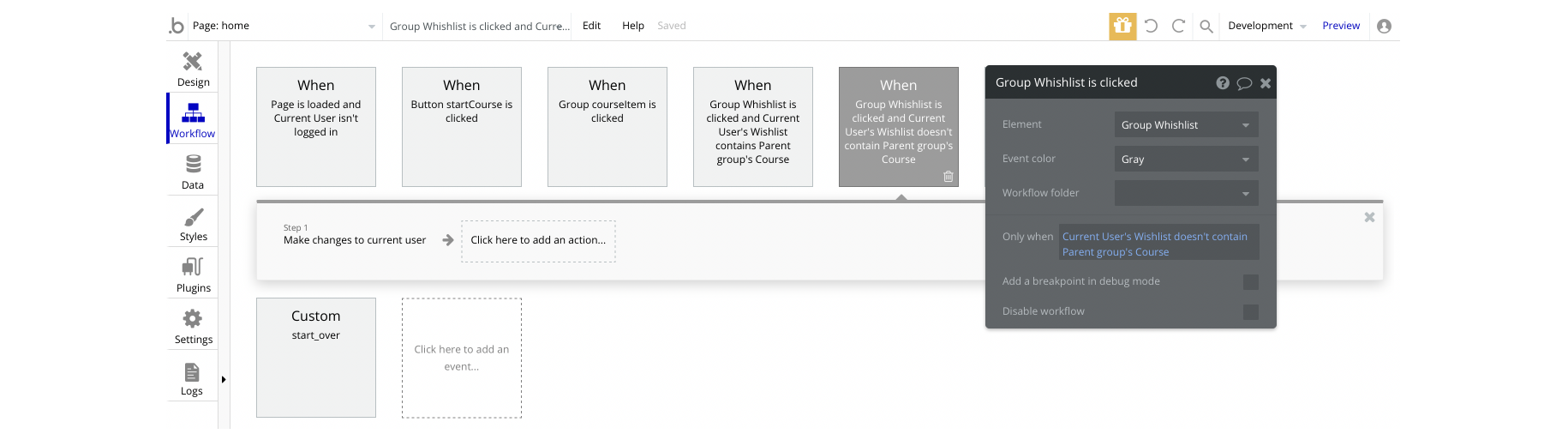The width and height of the screenshot is (1568, 434).
Task: Expand the Workflow folder dropdown
Action: click(1186, 194)
